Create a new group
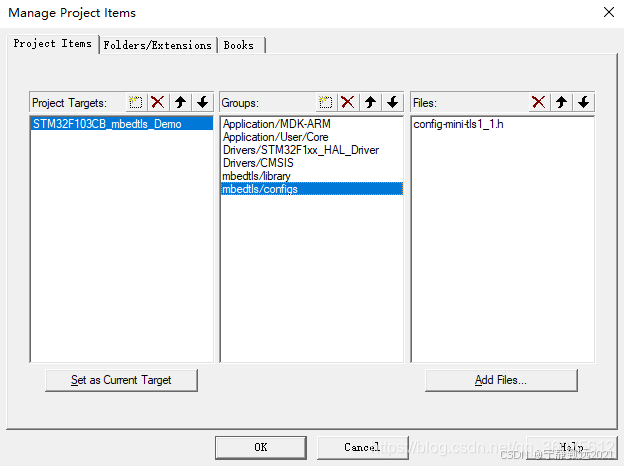624x466 pixels. pos(326,102)
